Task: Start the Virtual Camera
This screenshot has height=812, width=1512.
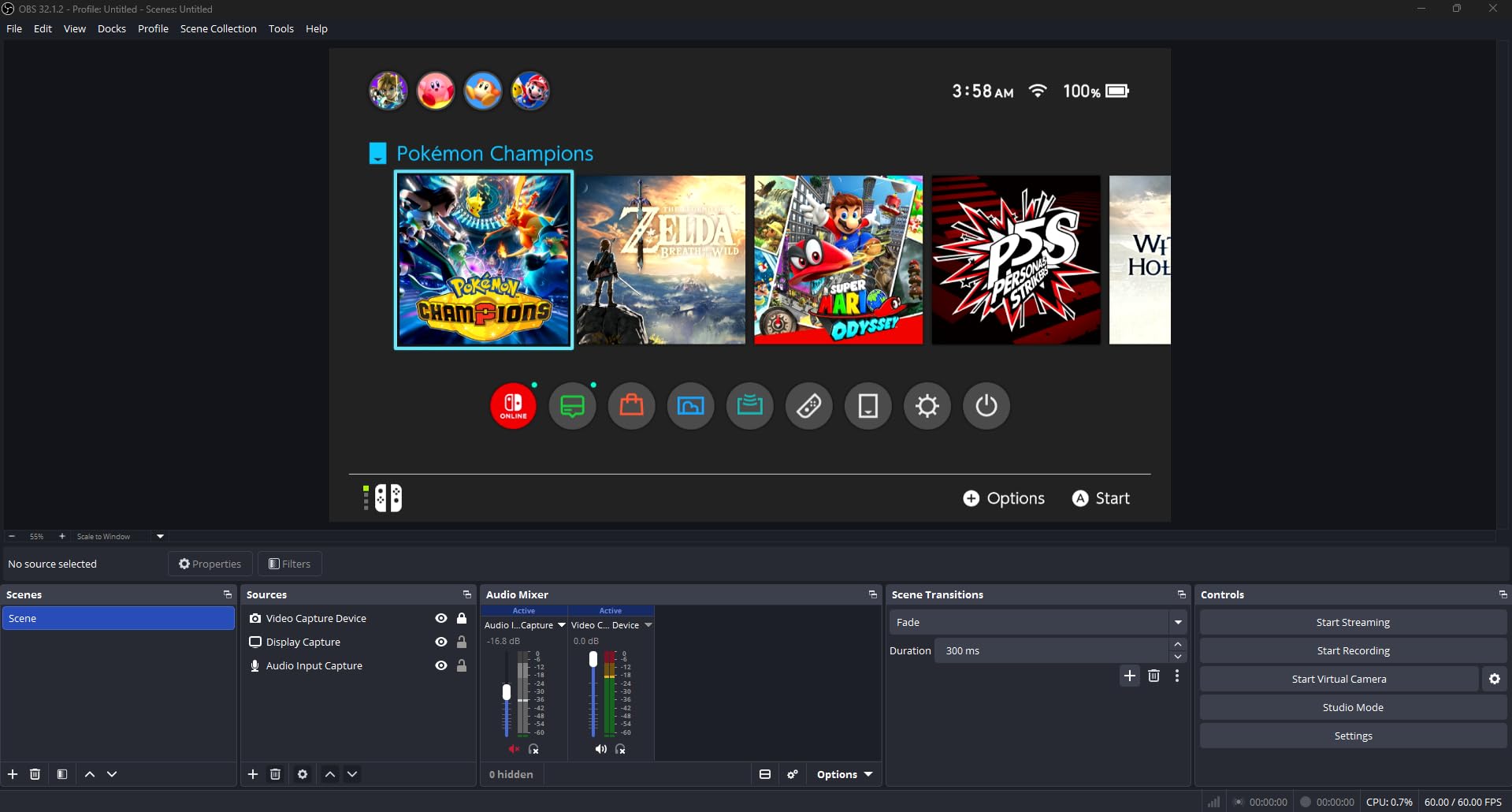Action: click(x=1339, y=679)
